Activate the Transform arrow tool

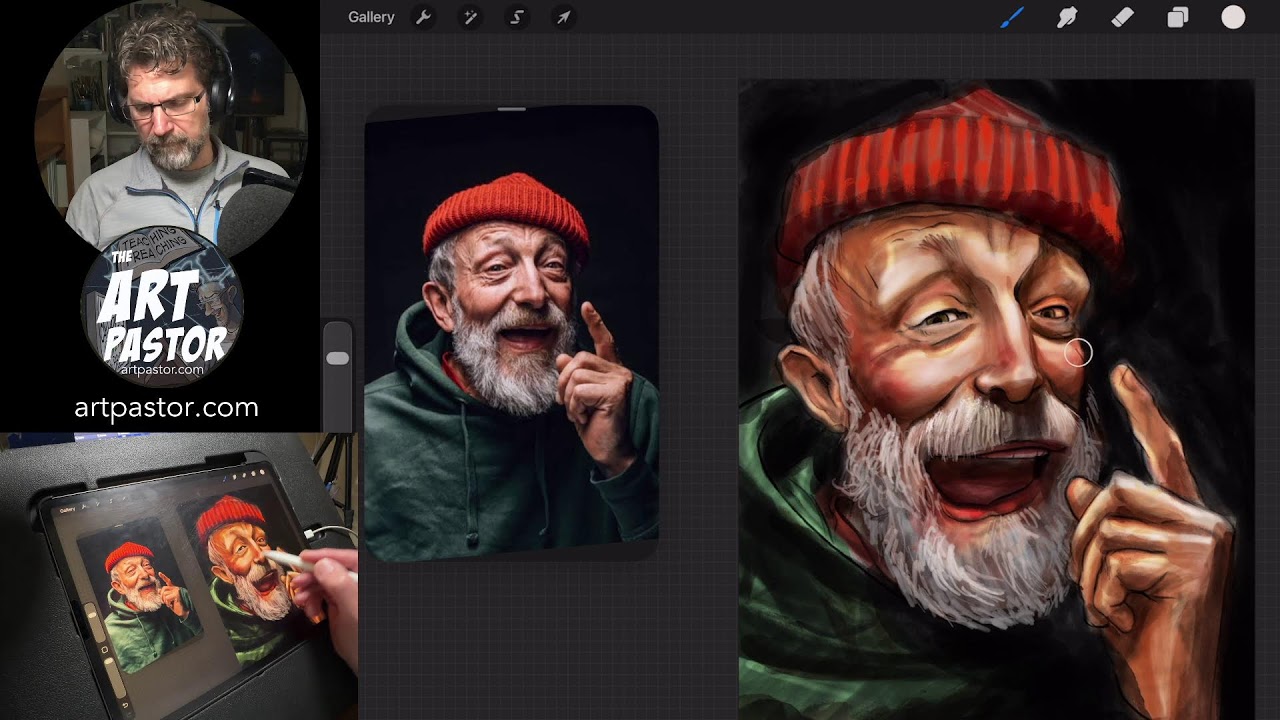[x=564, y=17]
